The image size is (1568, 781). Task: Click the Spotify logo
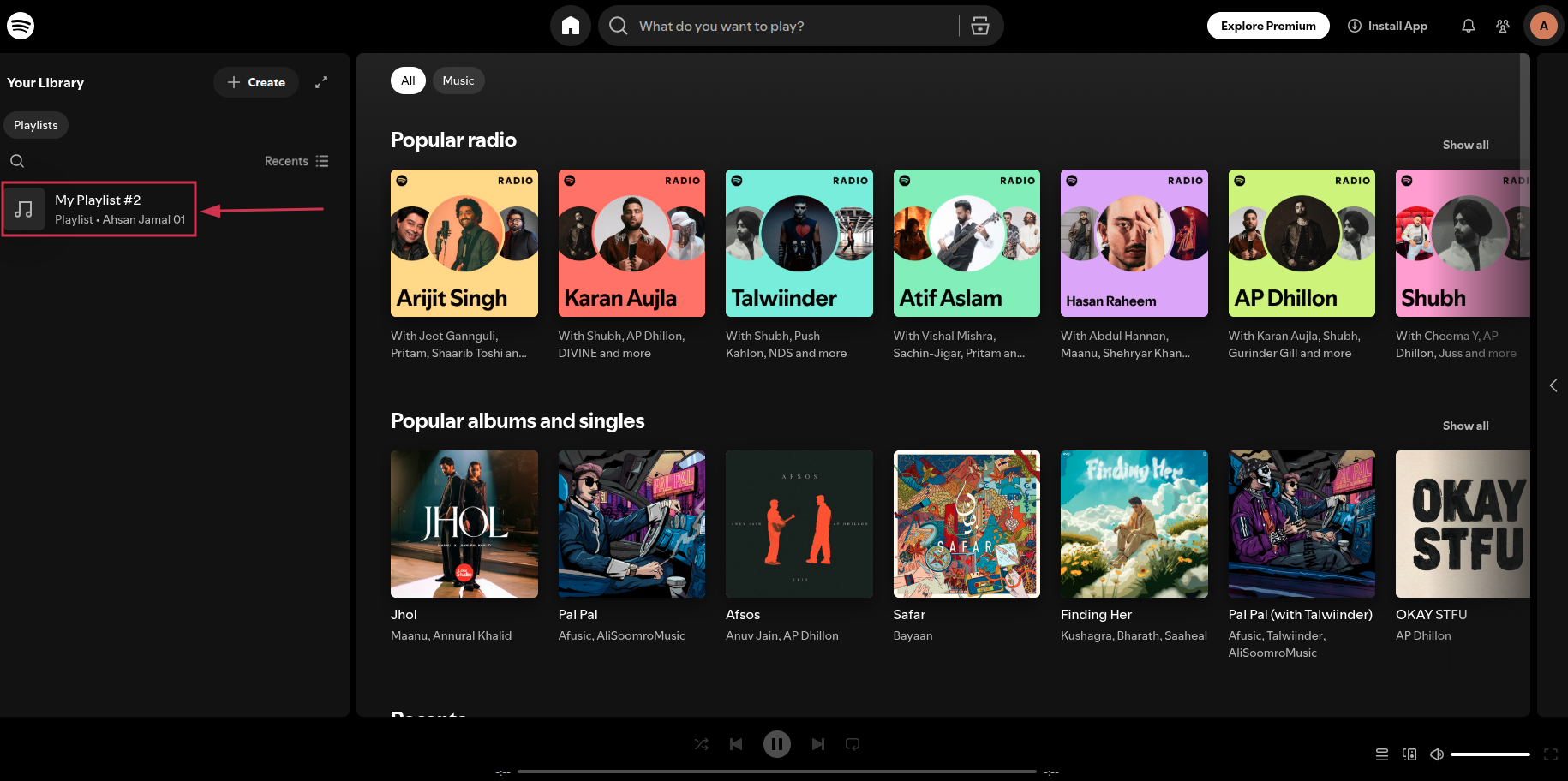[x=21, y=26]
